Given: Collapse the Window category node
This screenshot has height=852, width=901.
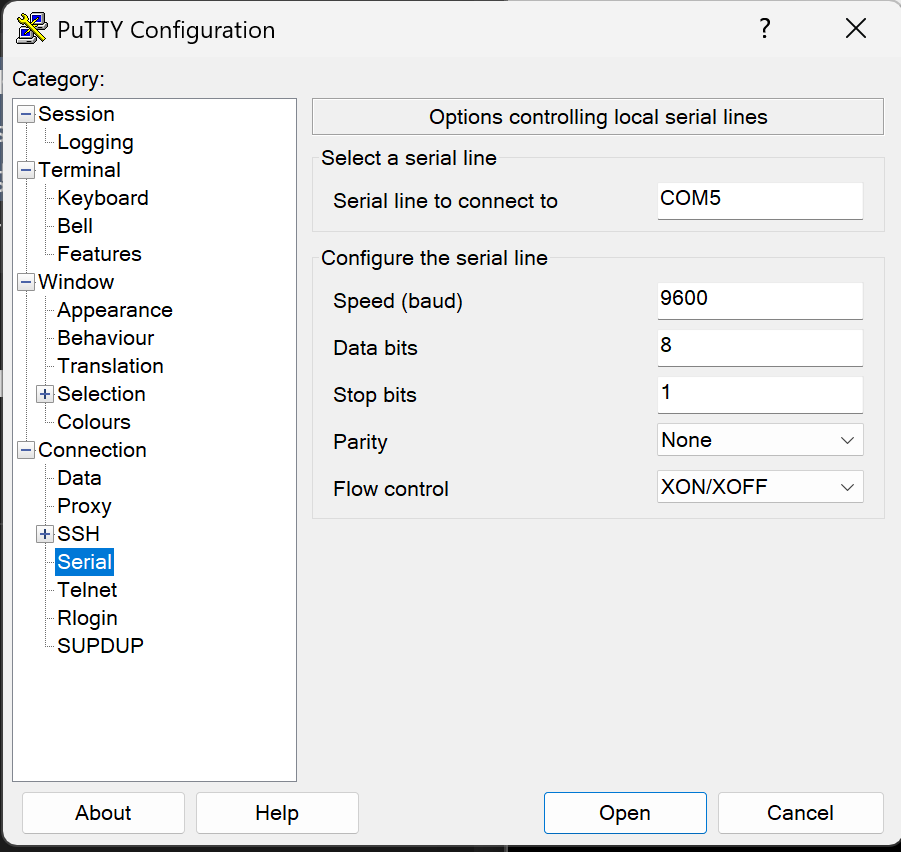Looking at the screenshot, I should 26,282.
